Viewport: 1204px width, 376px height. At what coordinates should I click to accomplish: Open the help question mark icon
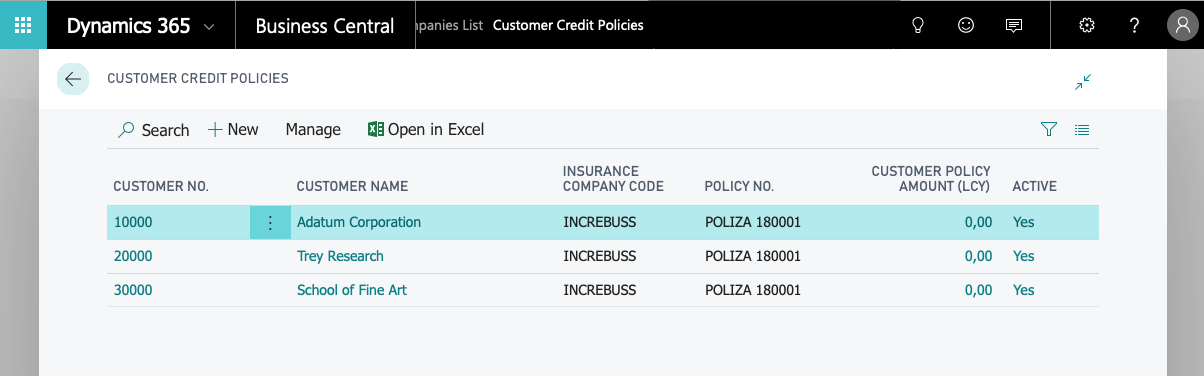point(1135,26)
